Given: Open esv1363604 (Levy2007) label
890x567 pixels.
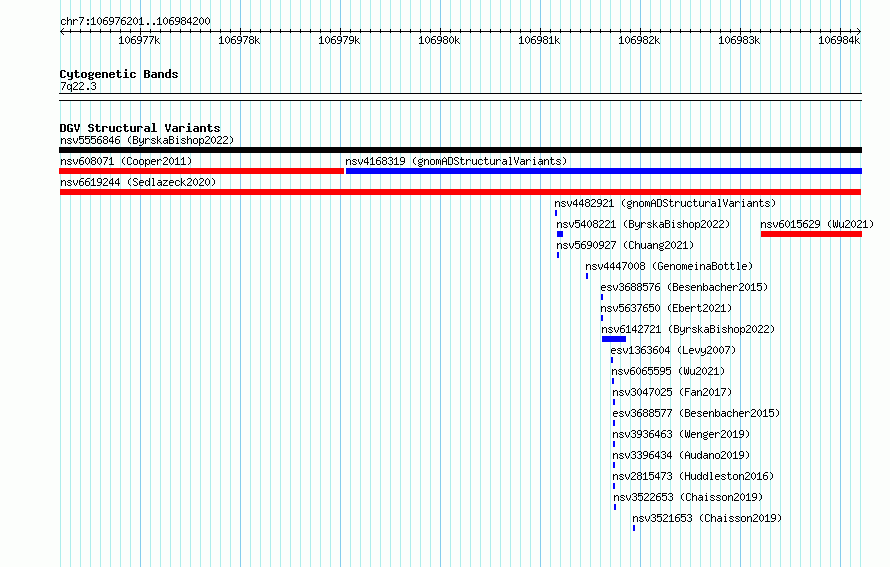Looking at the screenshot, I should coord(673,350).
